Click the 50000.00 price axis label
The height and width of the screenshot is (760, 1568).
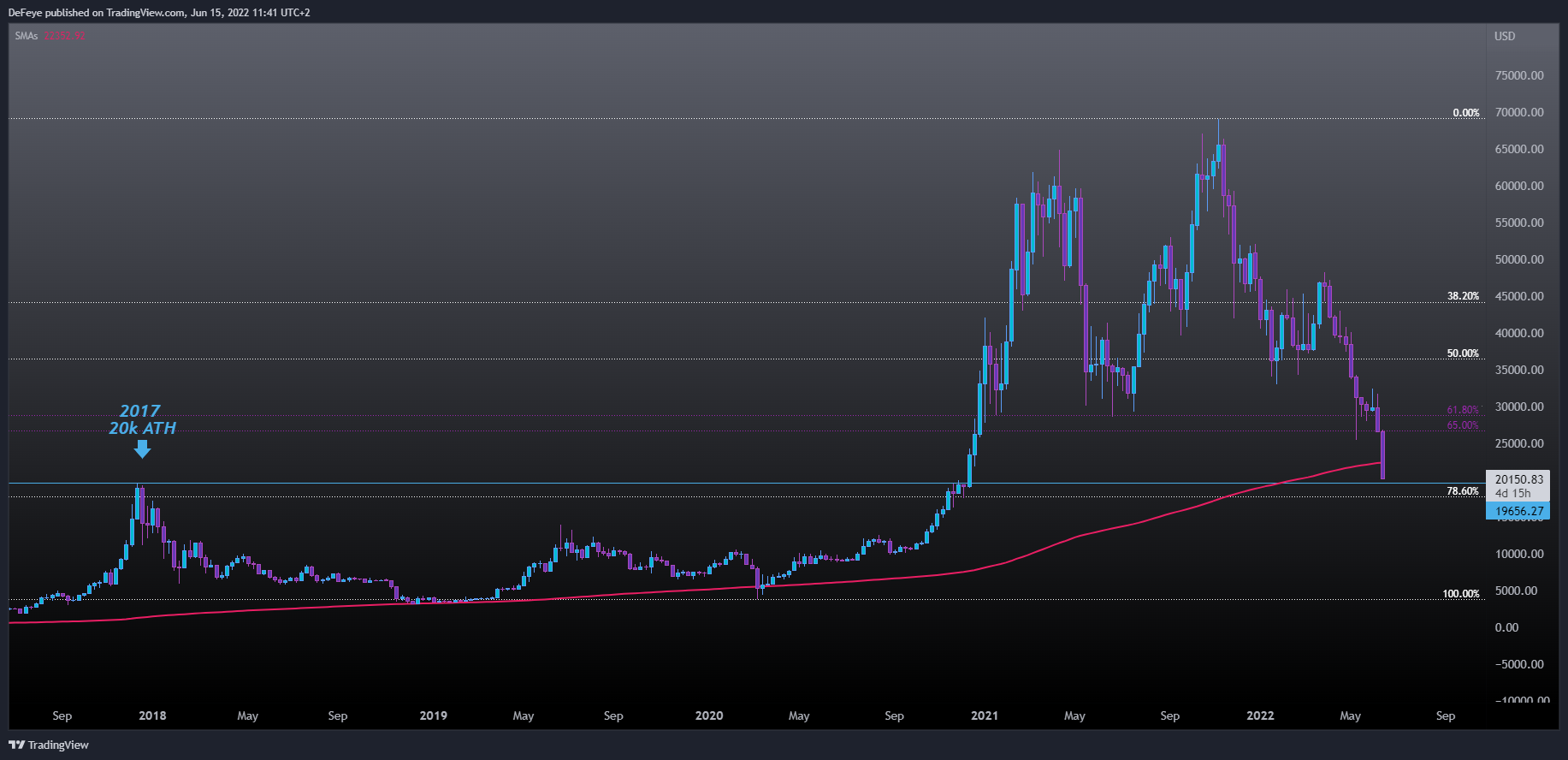(1519, 259)
